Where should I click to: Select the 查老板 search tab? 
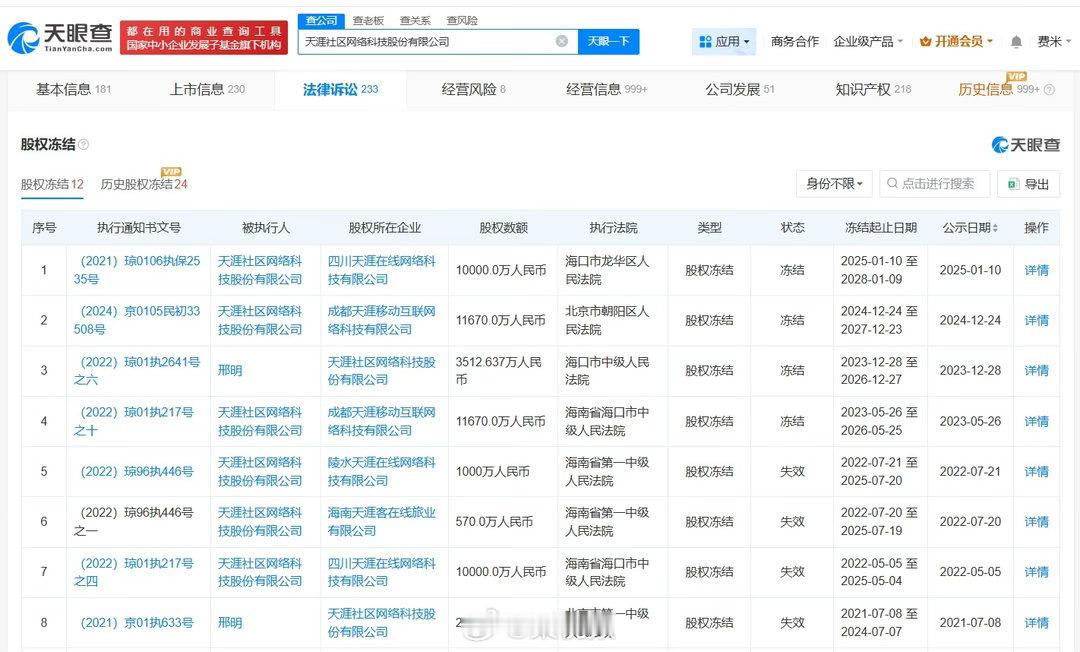click(x=368, y=21)
